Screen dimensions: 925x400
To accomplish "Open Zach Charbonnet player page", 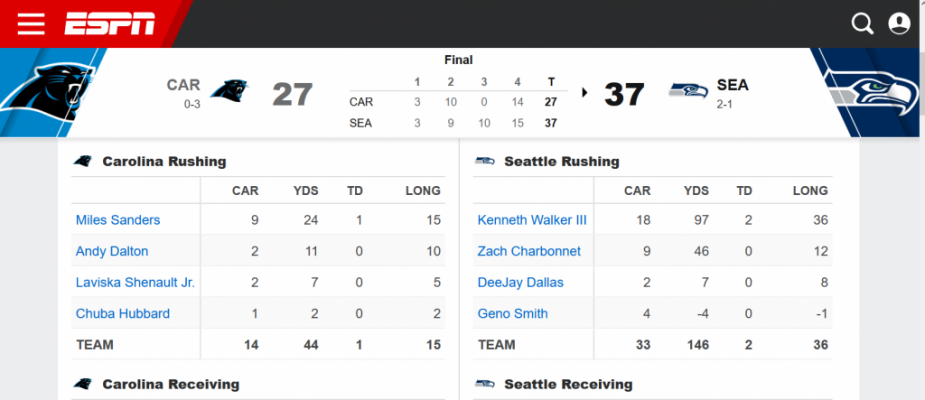I will tap(529, 251).
